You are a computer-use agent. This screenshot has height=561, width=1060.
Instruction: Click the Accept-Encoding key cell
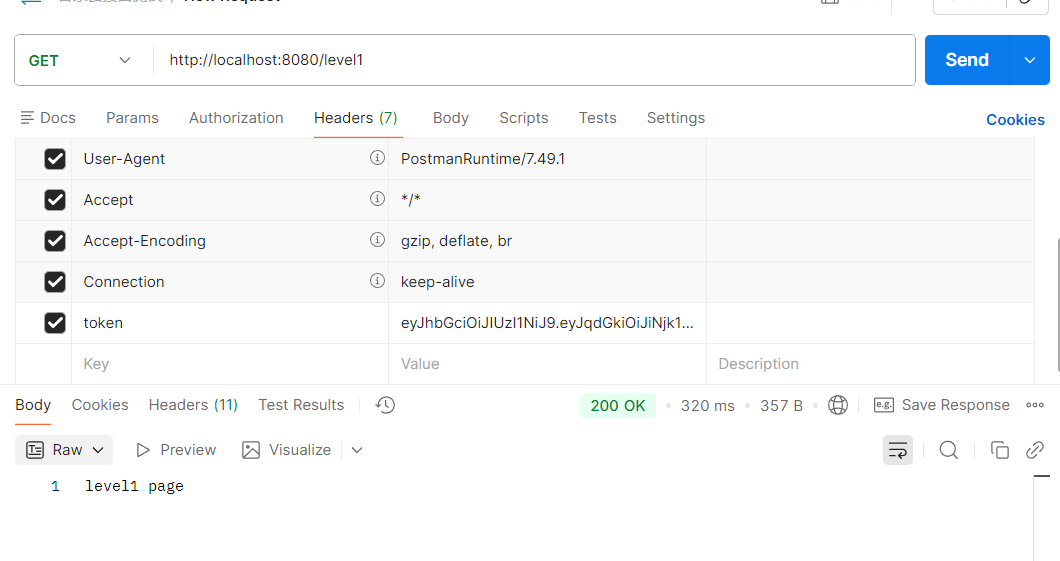(230, 241)
